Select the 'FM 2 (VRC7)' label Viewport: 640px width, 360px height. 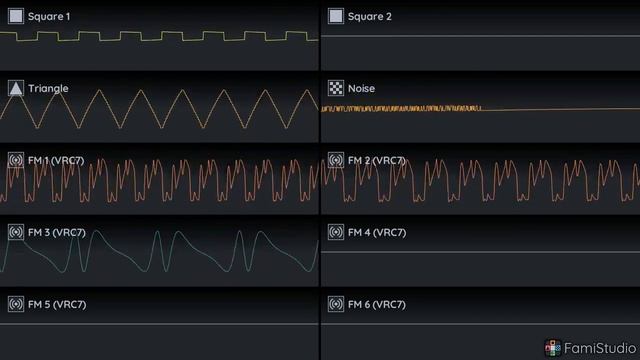377,160
